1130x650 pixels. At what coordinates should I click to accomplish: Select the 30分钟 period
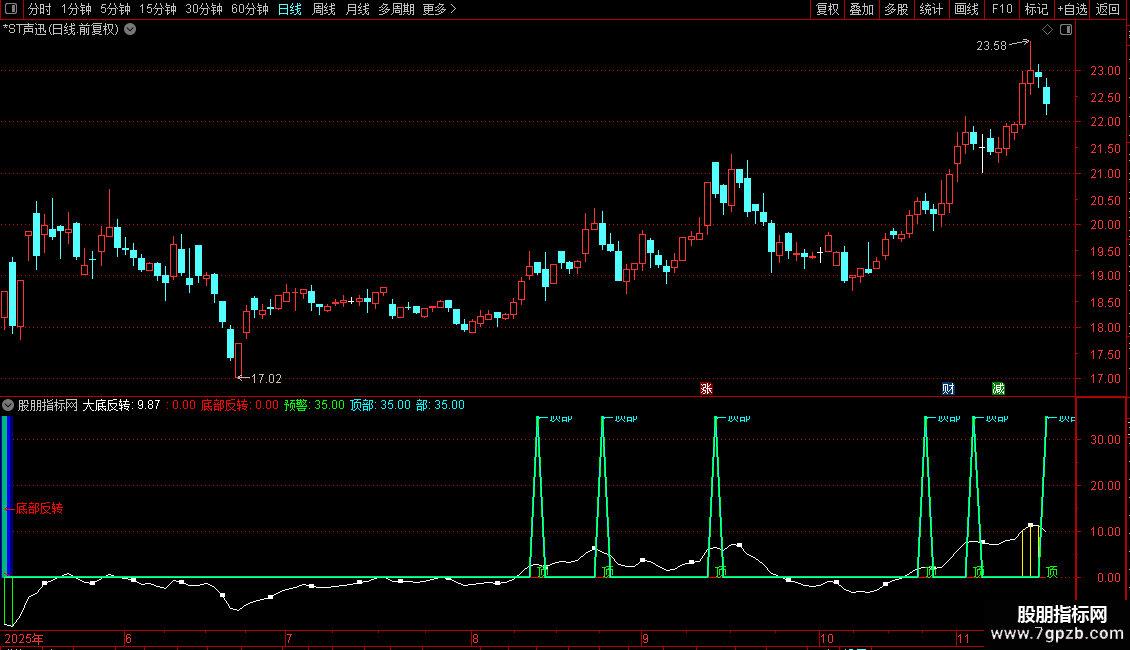203,9
